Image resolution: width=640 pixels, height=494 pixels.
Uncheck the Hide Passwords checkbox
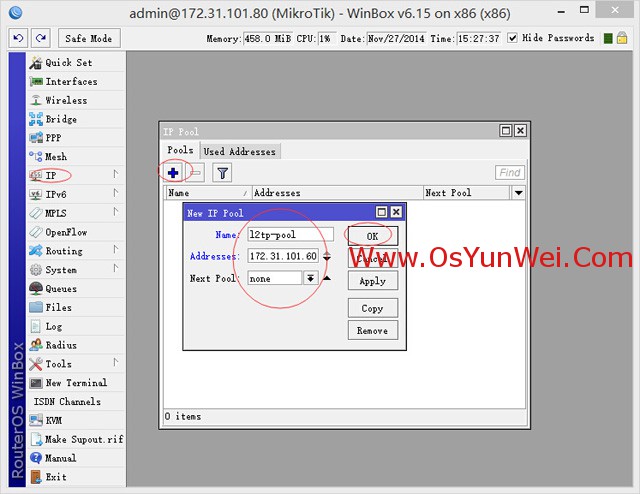[512, 38]
